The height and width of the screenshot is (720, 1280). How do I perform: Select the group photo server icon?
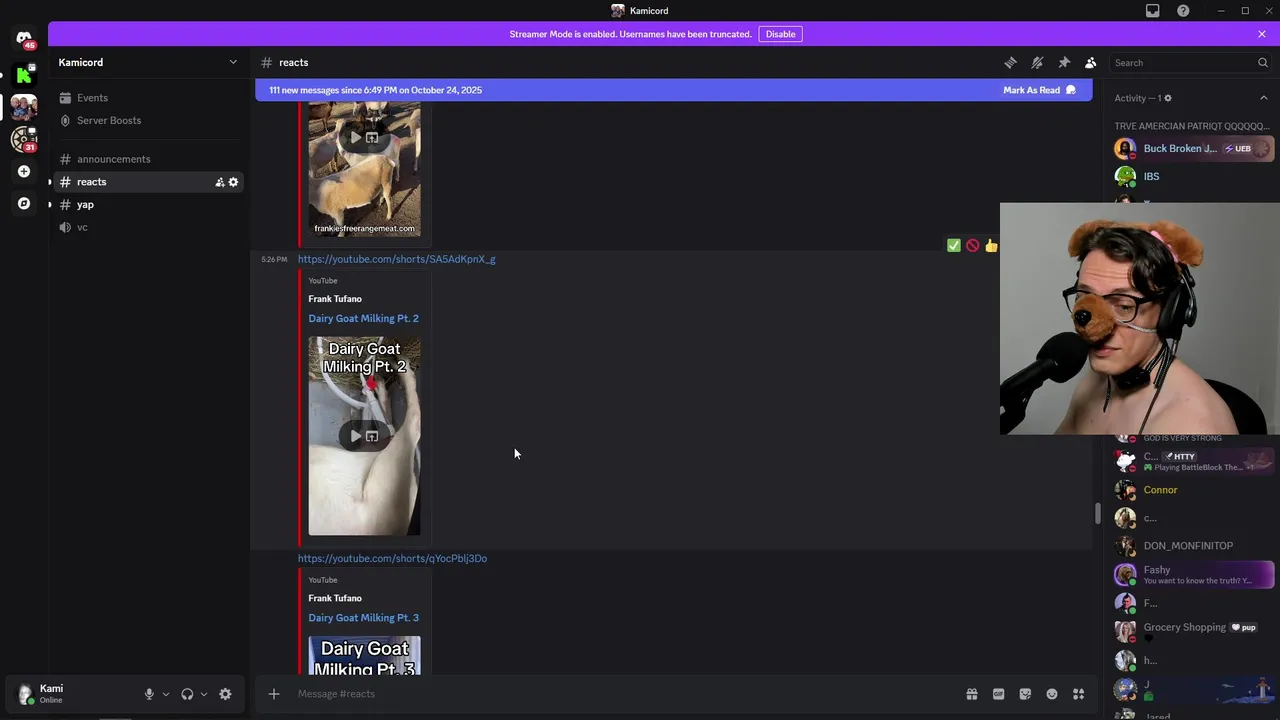24,106
